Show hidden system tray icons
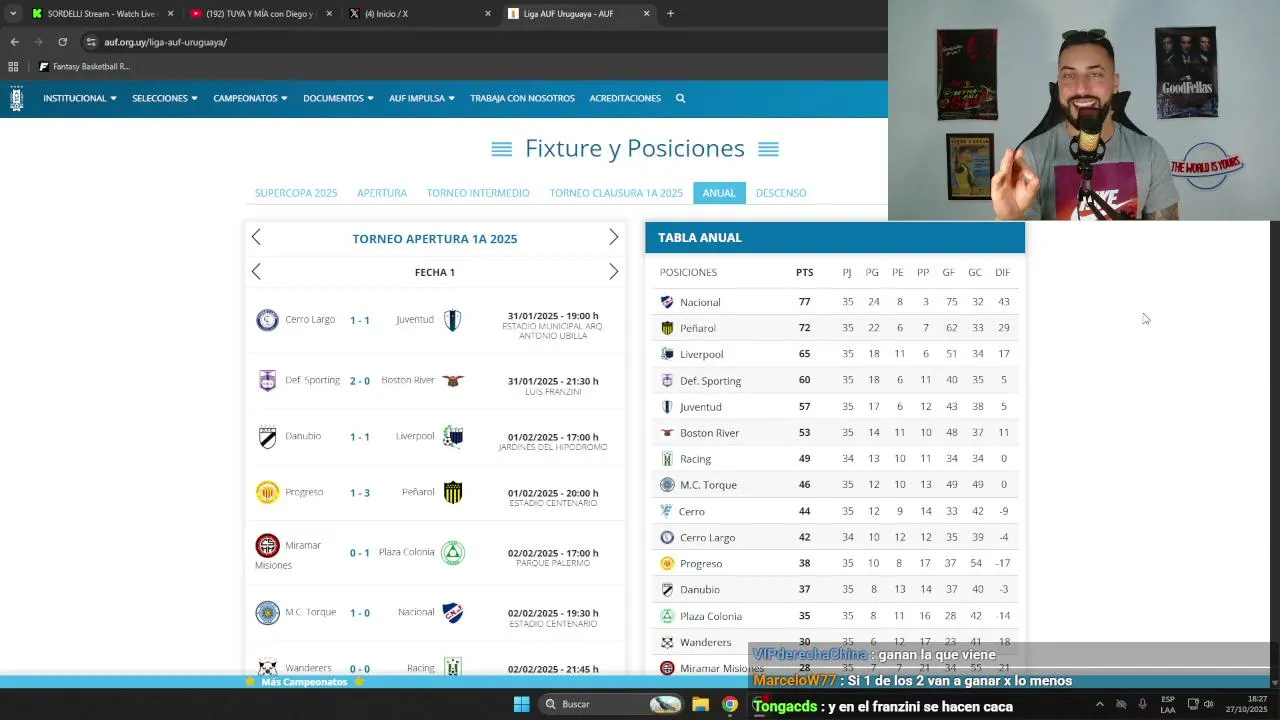1280x720 pixels. [x=1099, y=704]
